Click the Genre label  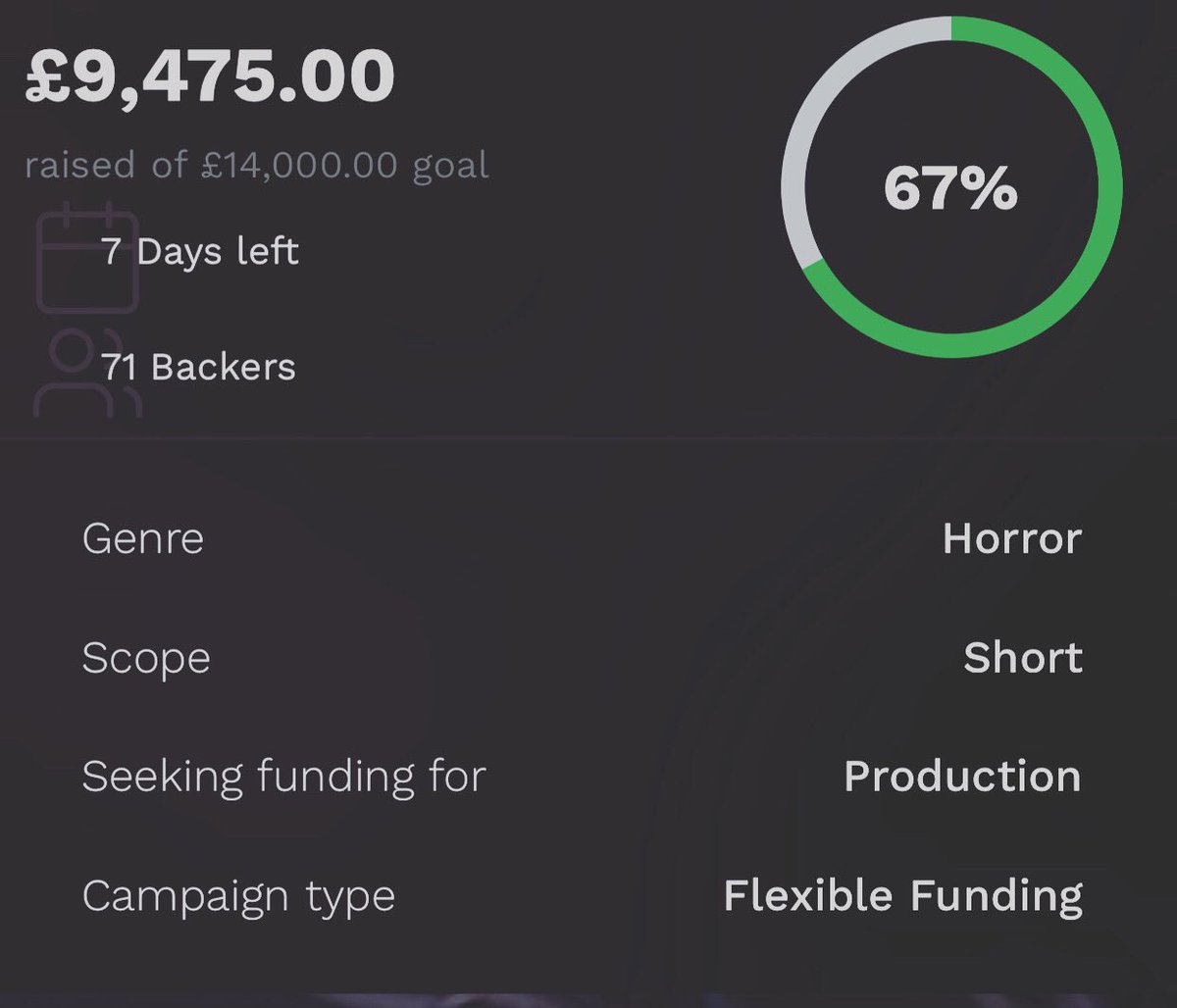tap(143, 538)
